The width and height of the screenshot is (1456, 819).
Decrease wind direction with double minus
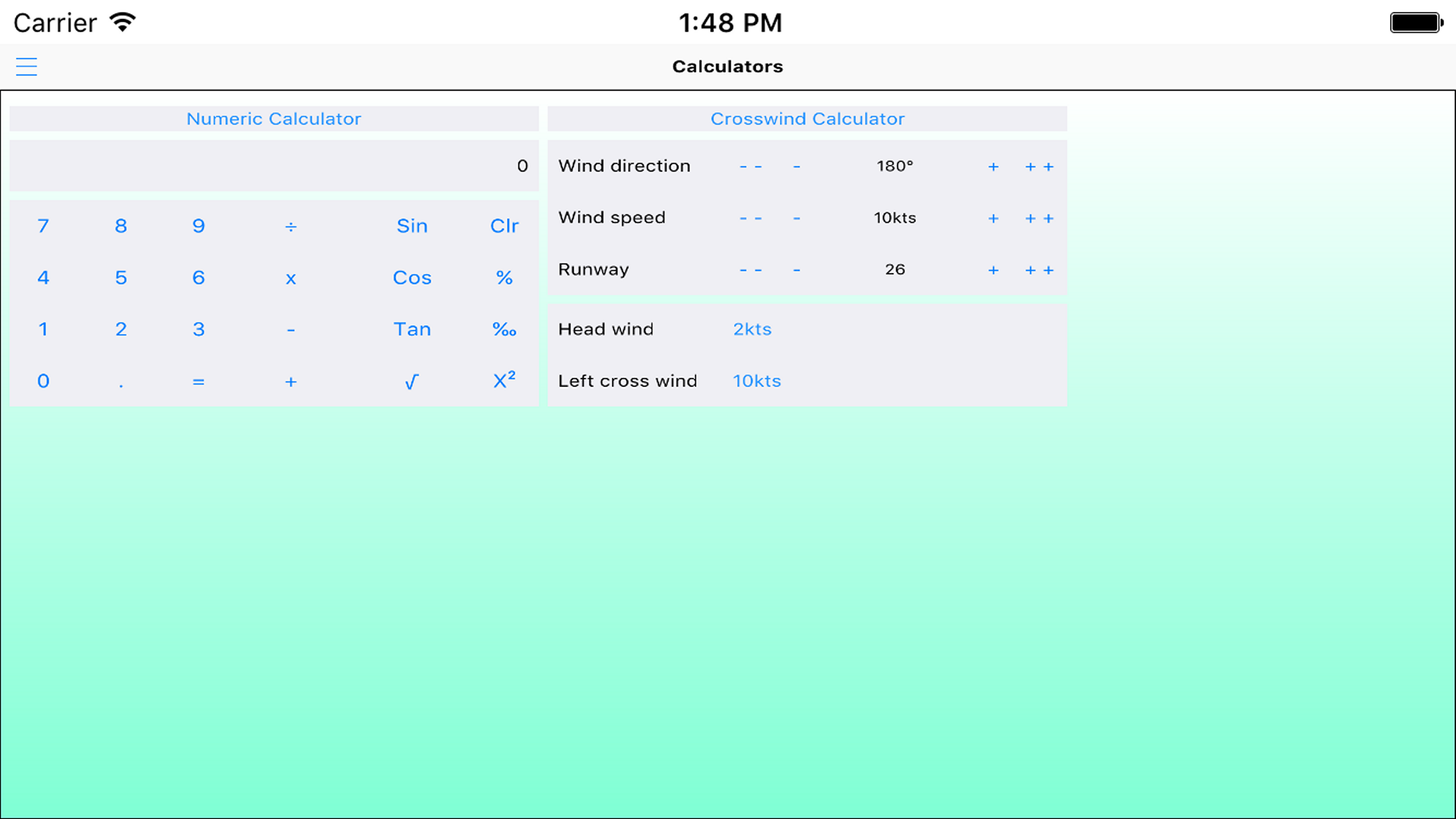[x=750, y=166]
